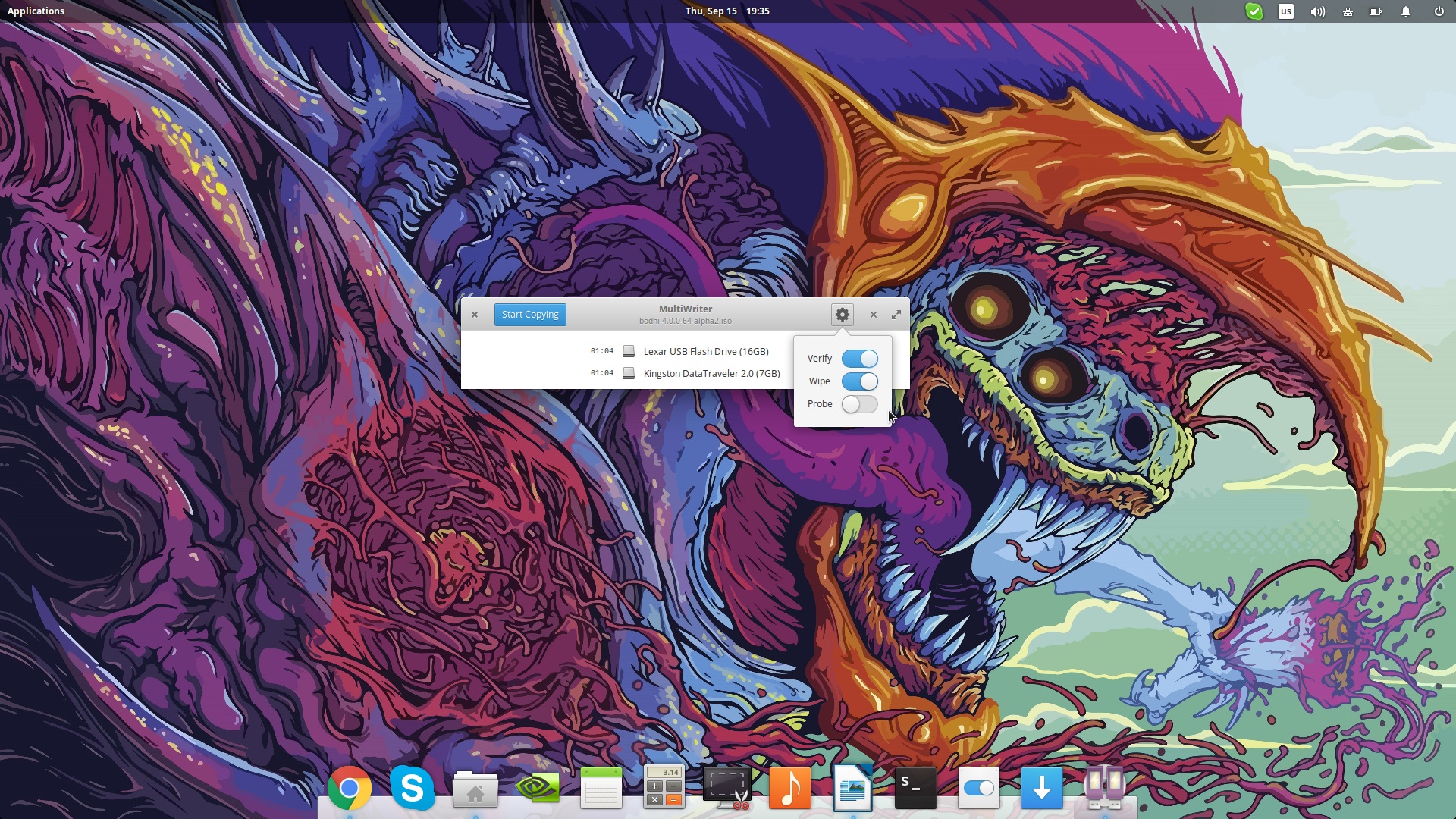Open Screenshot tool from dock
The image size is (1456, 819).
(727, 787)
